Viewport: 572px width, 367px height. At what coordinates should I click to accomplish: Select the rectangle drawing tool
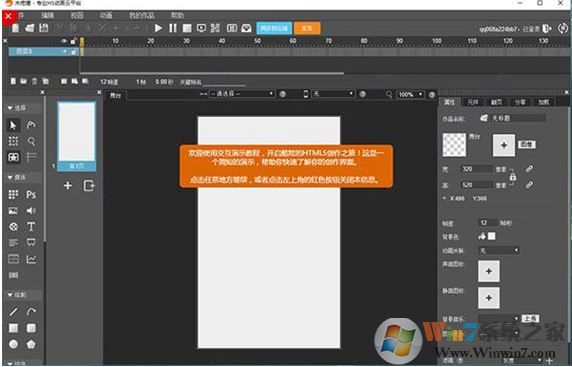[13, 328]
